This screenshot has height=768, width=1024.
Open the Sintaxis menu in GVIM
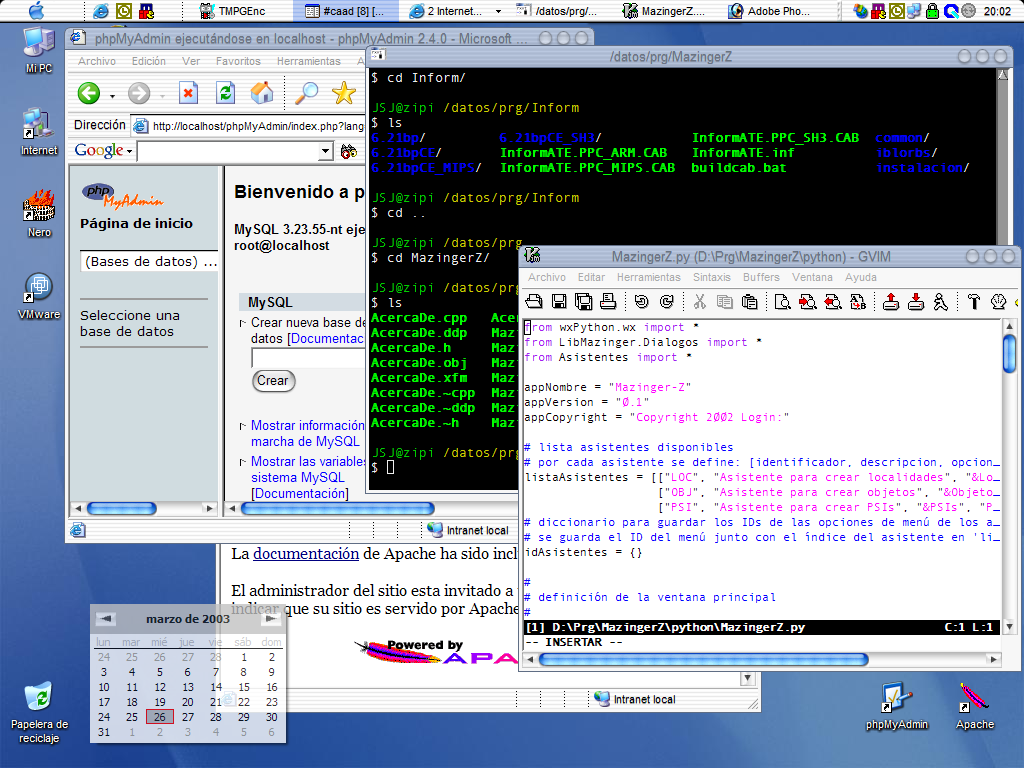click(711, 277)
